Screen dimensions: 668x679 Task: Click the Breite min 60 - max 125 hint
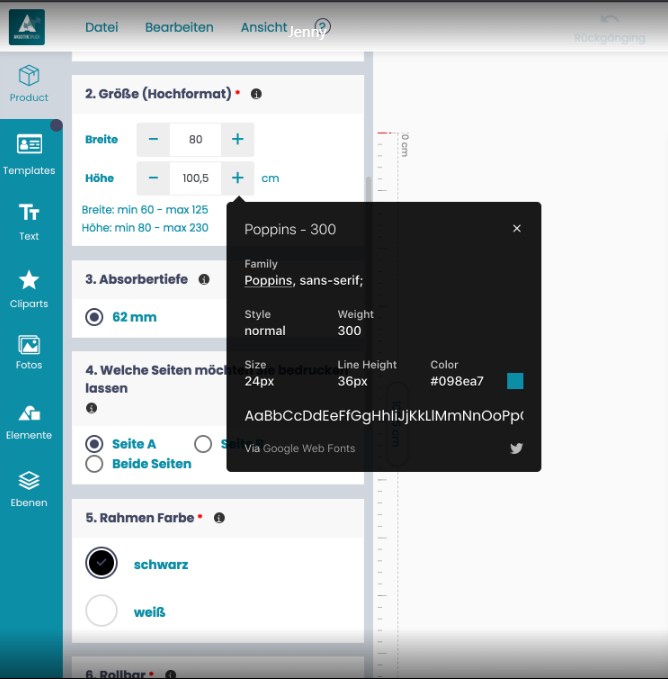click(145, 210)
